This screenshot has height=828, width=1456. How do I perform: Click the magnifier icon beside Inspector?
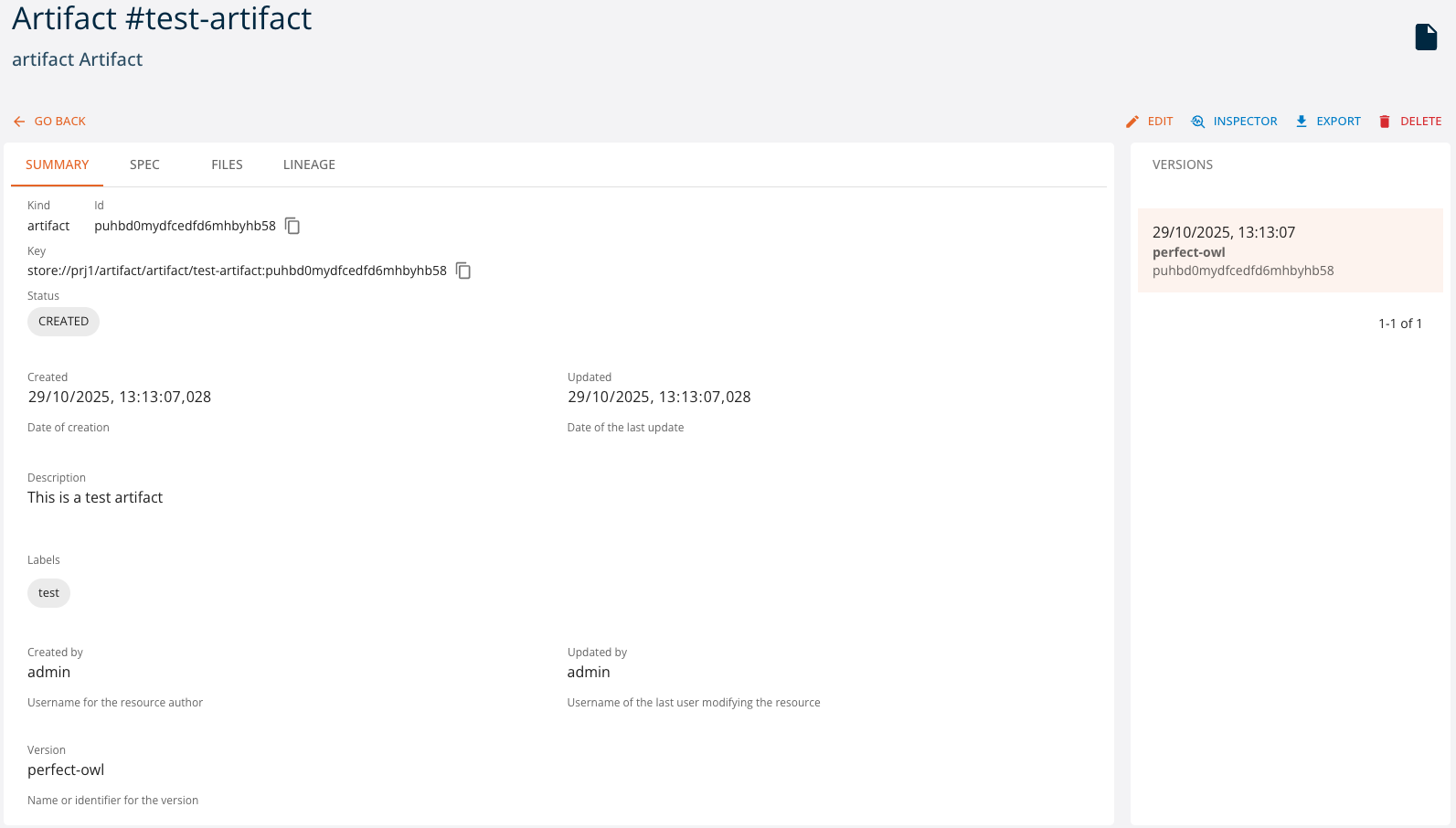[1198, 122]
